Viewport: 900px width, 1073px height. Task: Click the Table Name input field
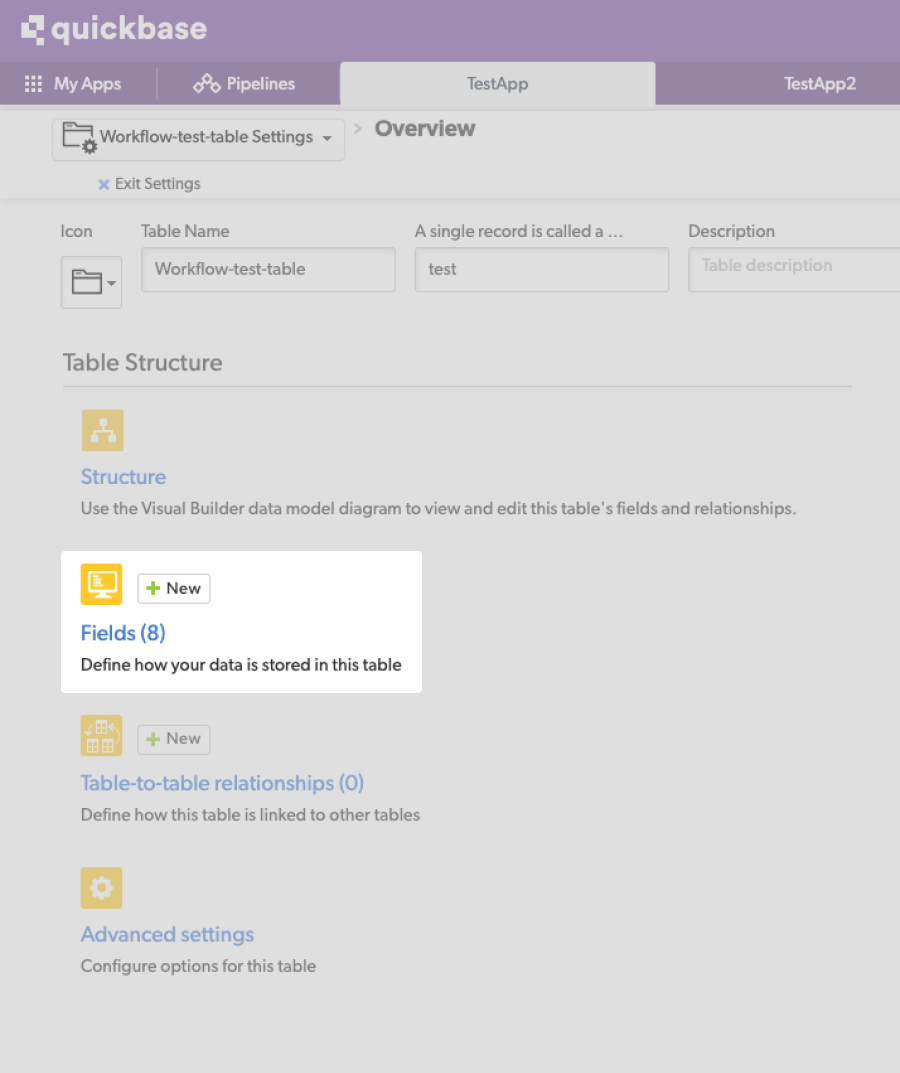[x=268, y=270]
